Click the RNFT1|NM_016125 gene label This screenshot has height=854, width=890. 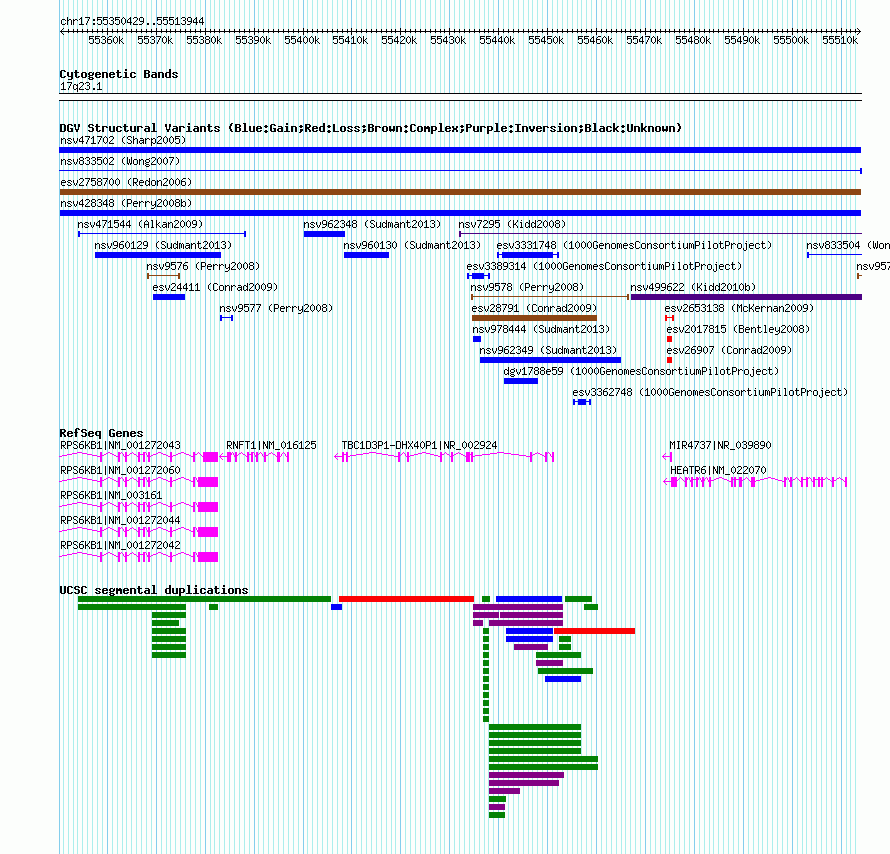click(271, 445)
